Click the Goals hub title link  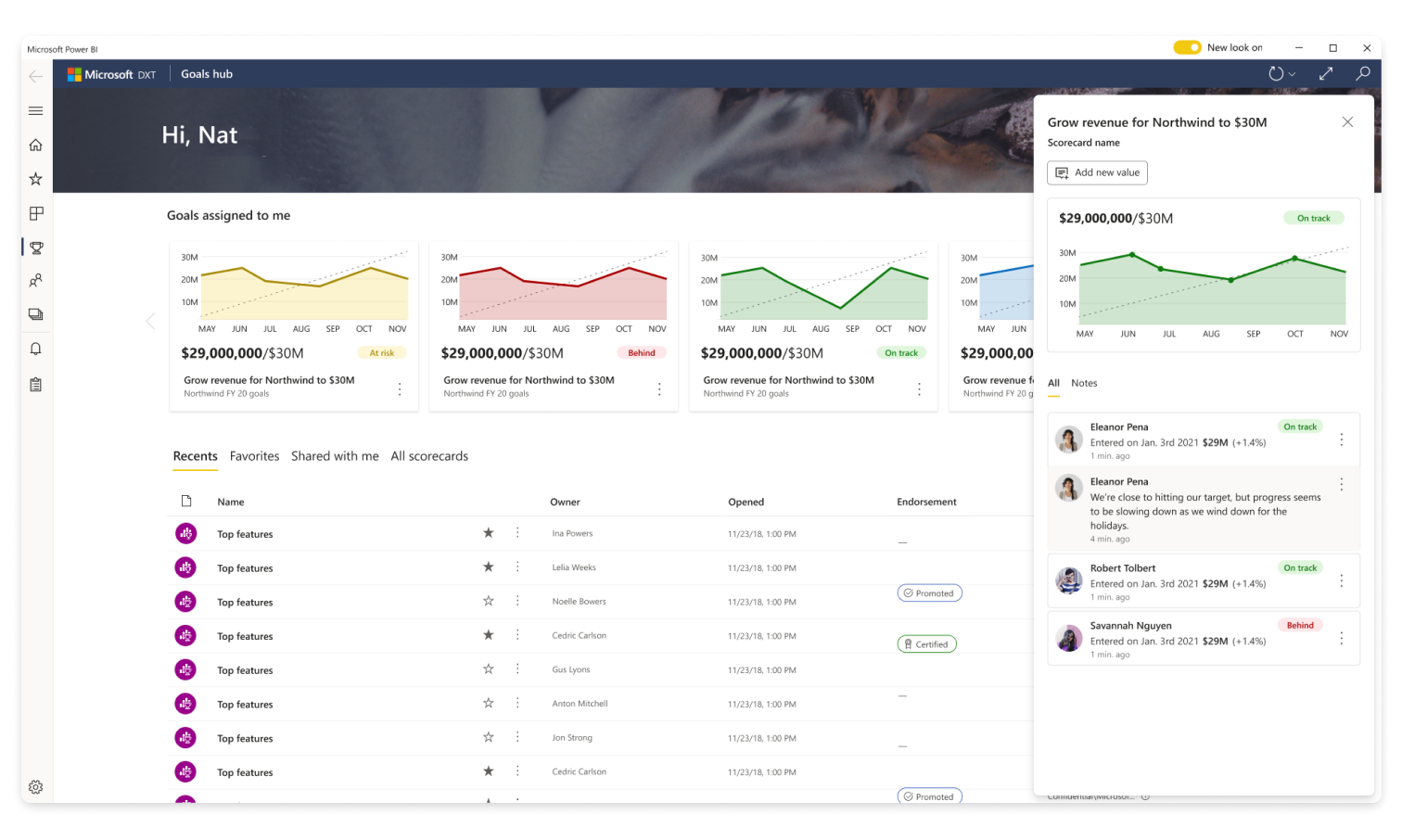point(207,74)
